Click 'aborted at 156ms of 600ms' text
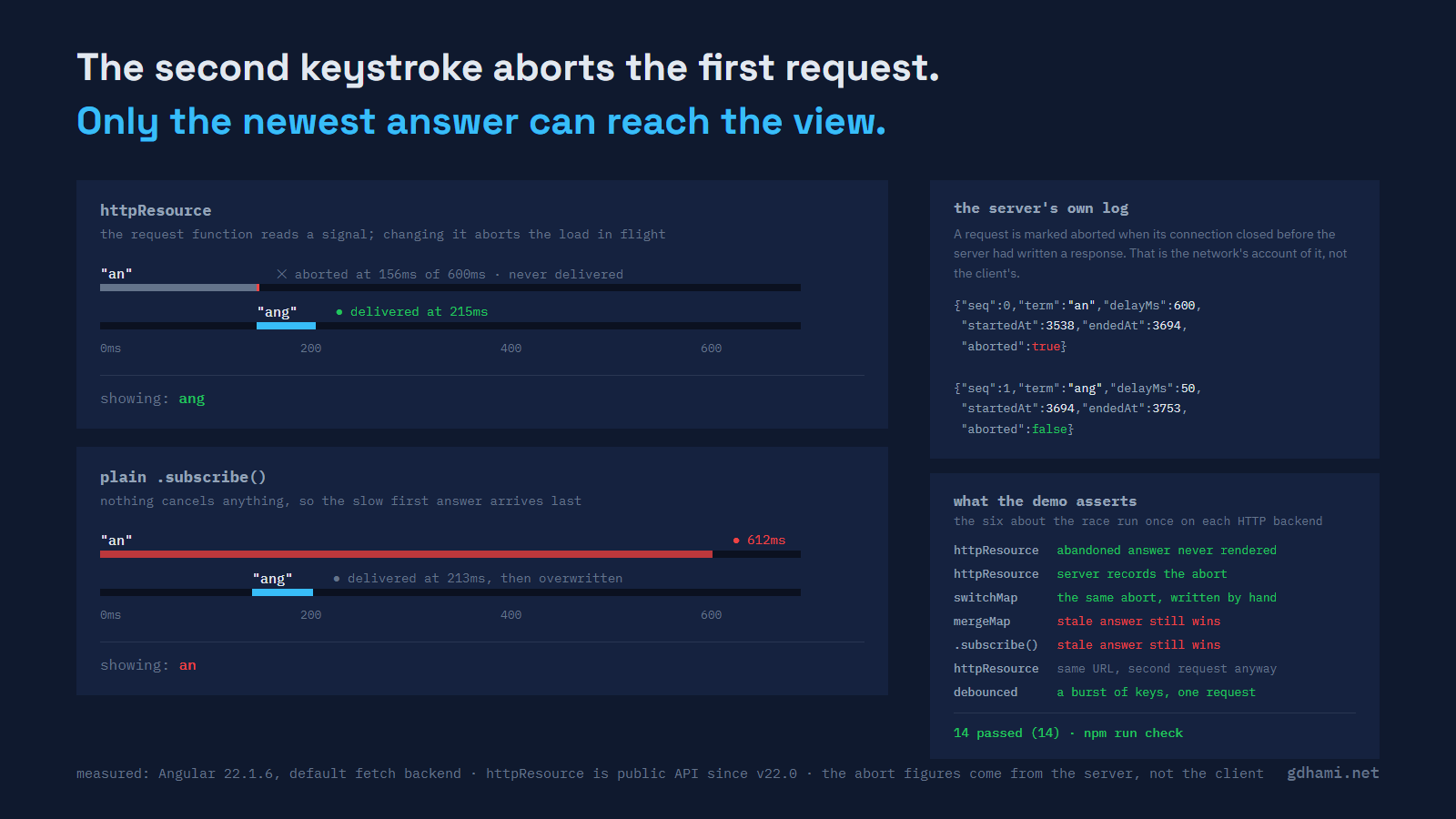Image resolution: width=1456 pixels, height=819 pixels. [390, 274]
